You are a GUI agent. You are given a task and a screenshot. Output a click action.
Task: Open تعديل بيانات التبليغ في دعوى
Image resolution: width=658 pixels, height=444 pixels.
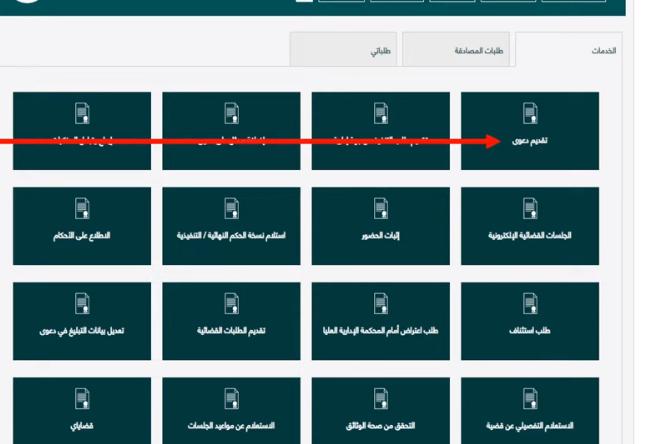pos(82,320)
